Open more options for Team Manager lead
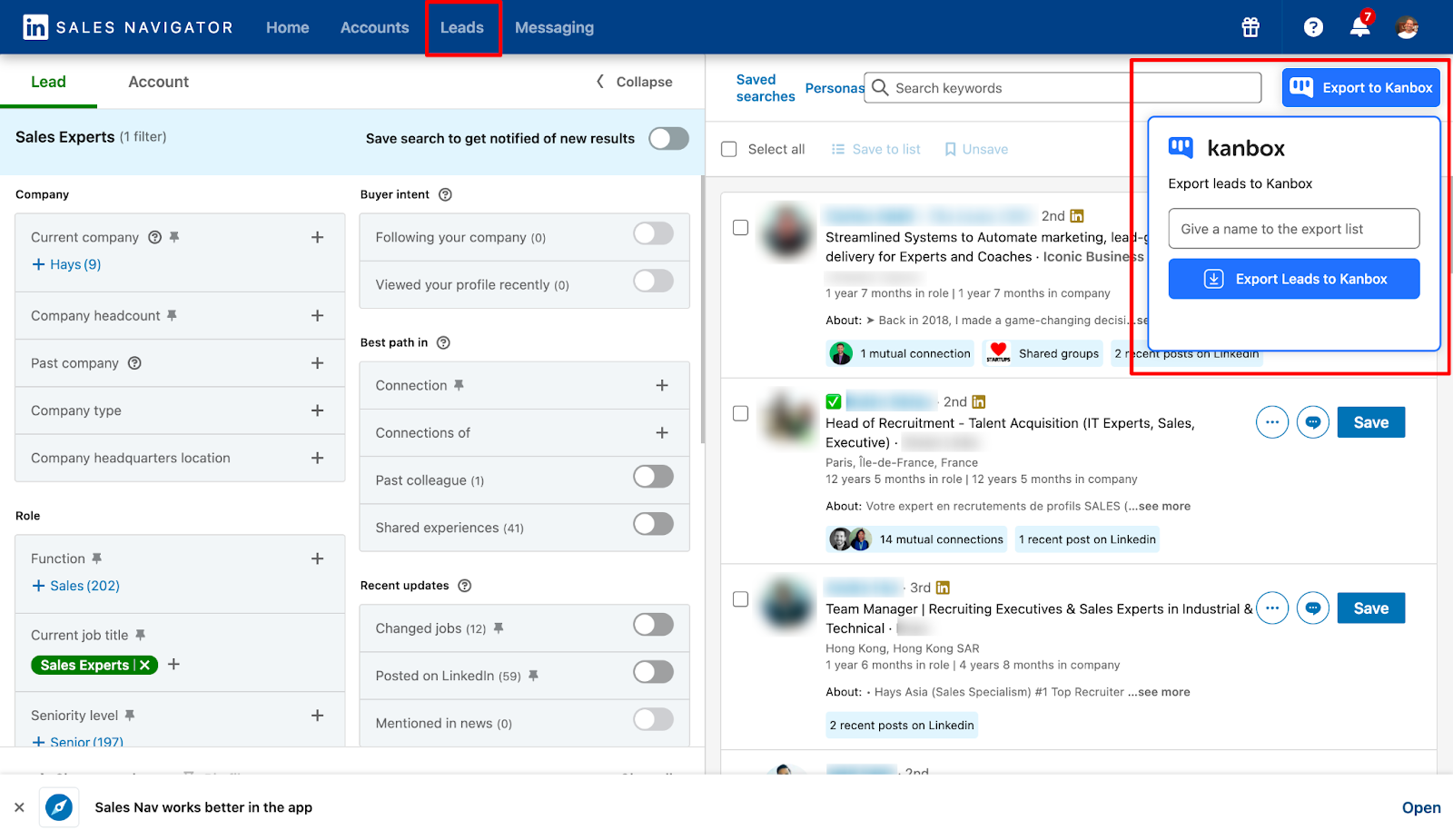Viewport: 1453px width, 840px height. (1272, 608)
